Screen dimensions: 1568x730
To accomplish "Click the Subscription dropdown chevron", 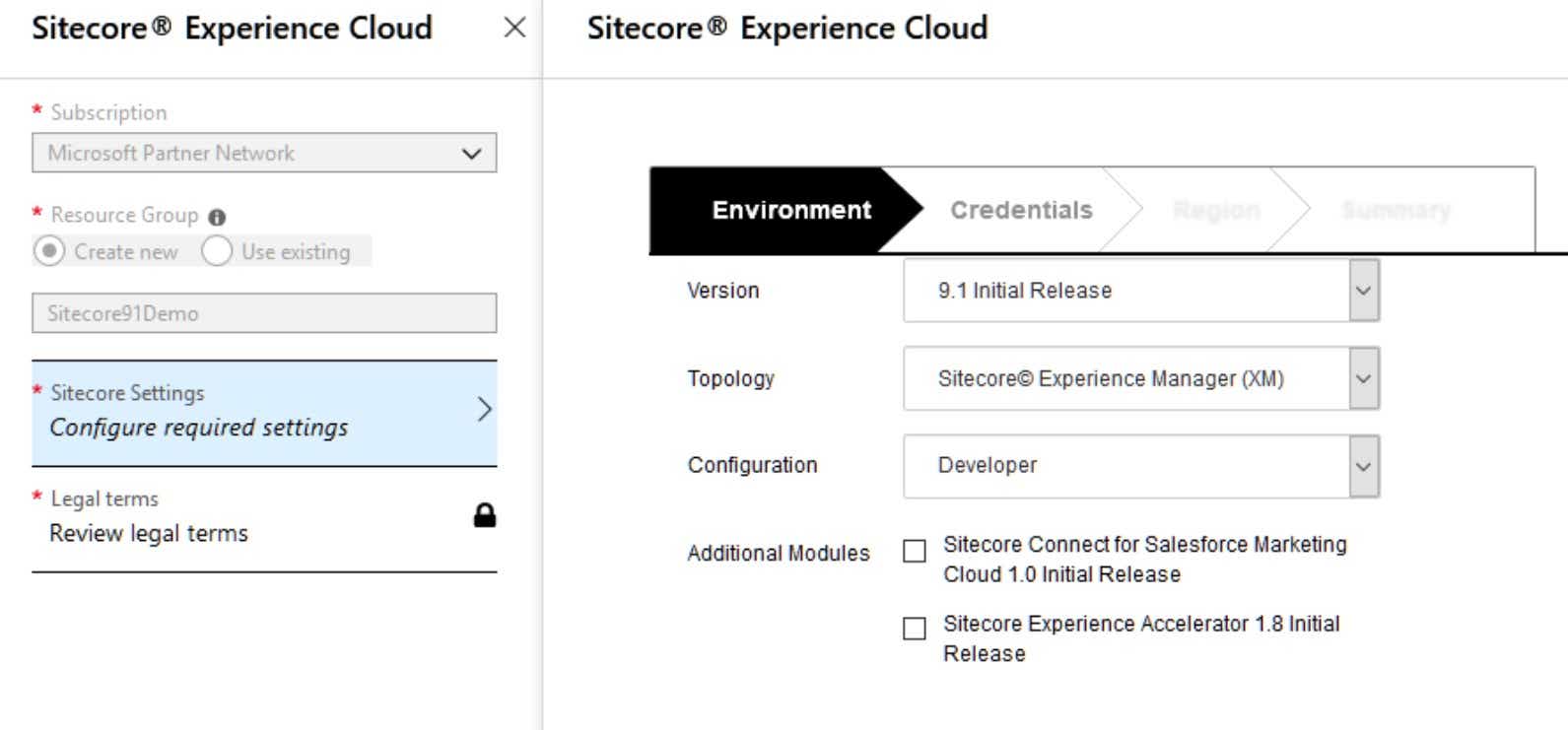I will pyautogui.click(x=471, y=153).
